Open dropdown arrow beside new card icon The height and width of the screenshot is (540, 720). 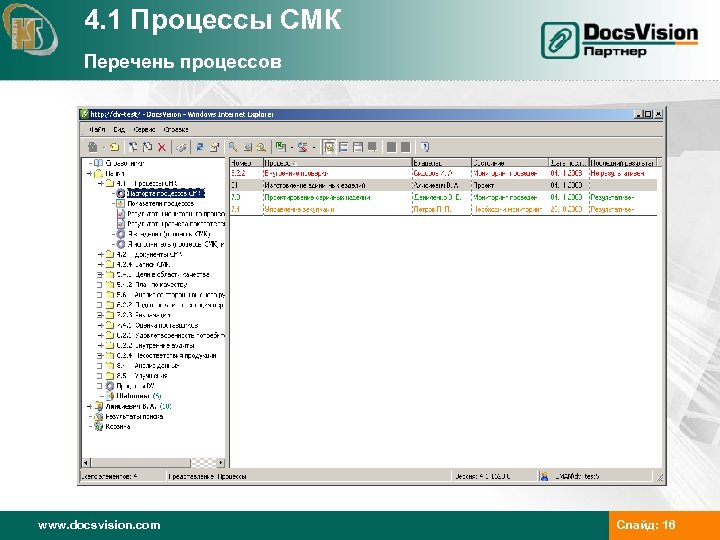tap(103, 147)
